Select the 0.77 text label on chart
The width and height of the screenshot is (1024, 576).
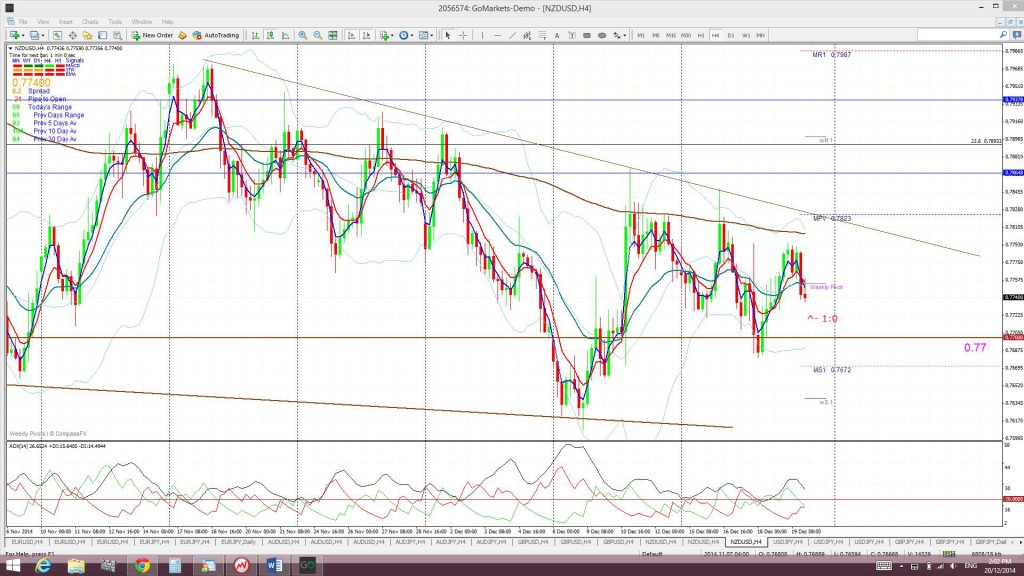tap(974, 347)
